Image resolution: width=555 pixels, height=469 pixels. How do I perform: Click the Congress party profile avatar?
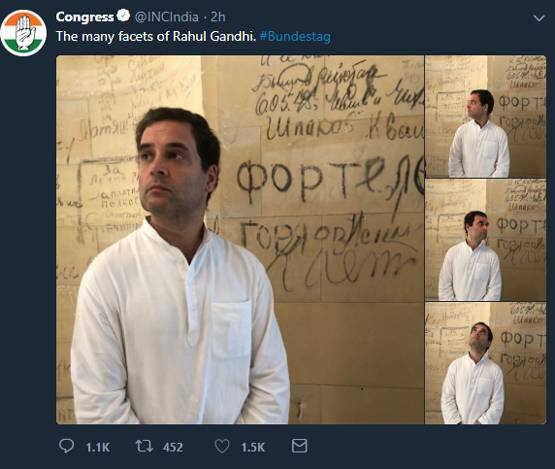point(23,33)
